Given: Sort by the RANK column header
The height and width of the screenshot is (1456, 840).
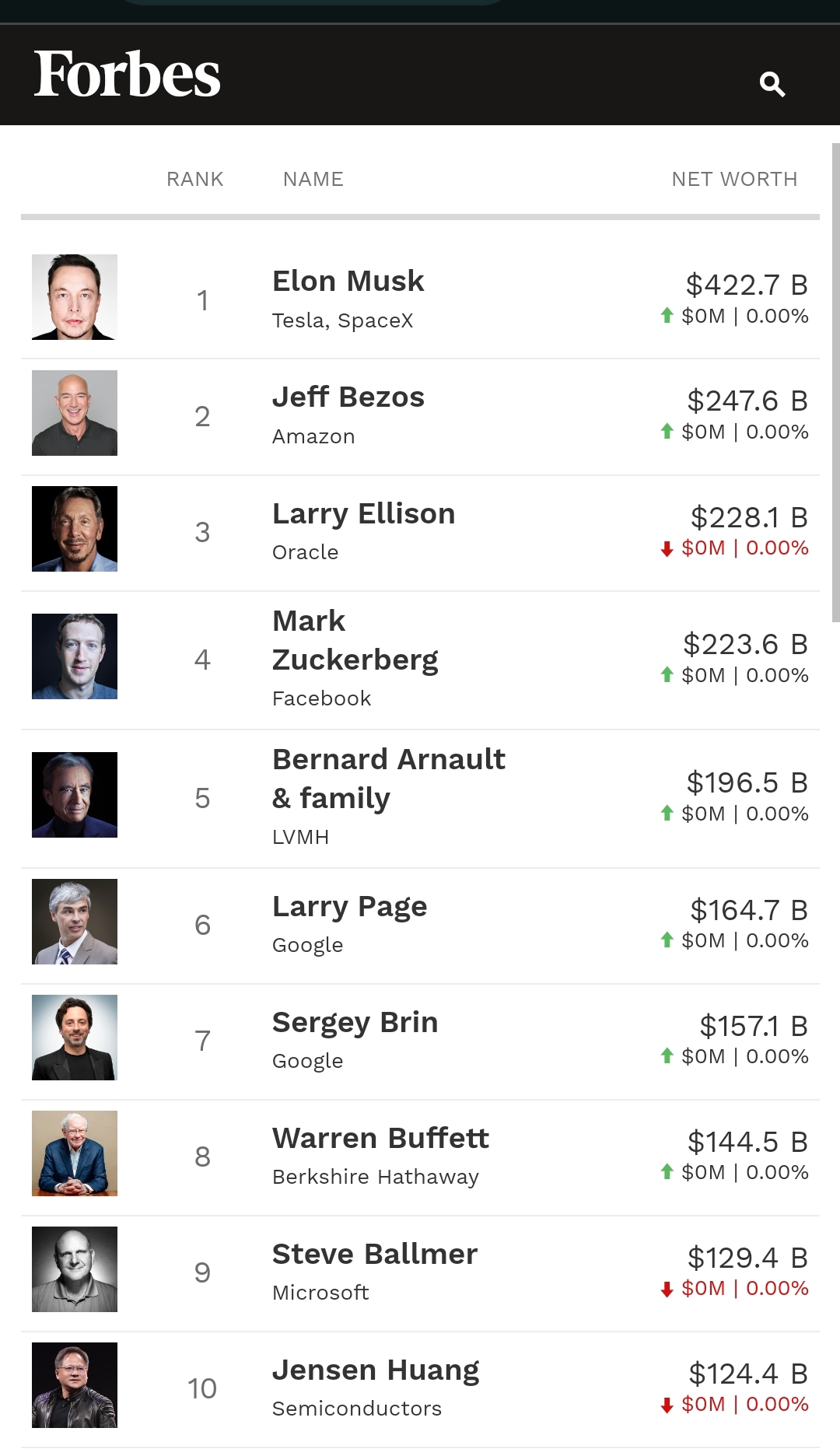Looking at the screenshot, I should click(195, 179).
